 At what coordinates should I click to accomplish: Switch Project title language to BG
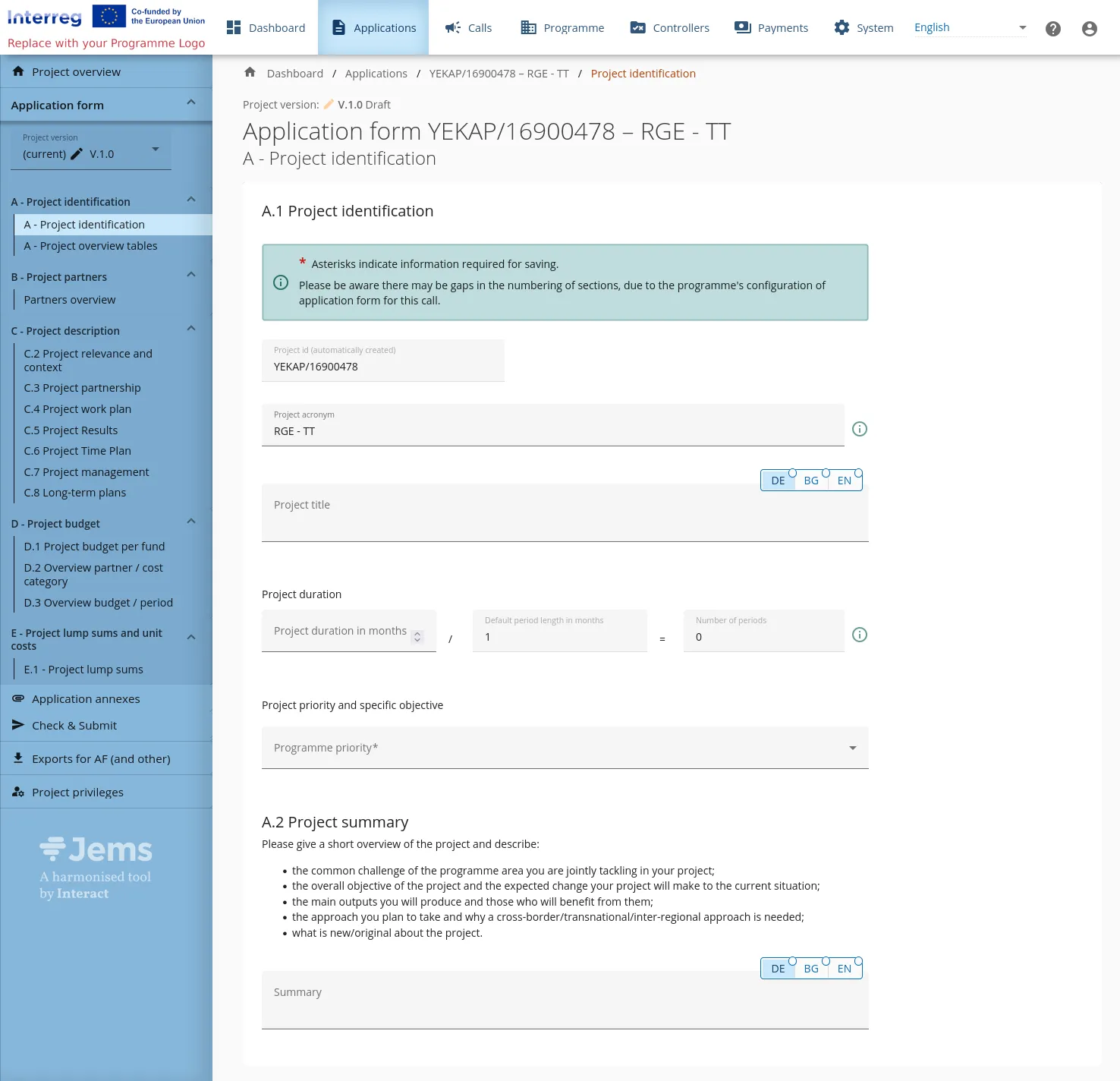tap(811, 481)
